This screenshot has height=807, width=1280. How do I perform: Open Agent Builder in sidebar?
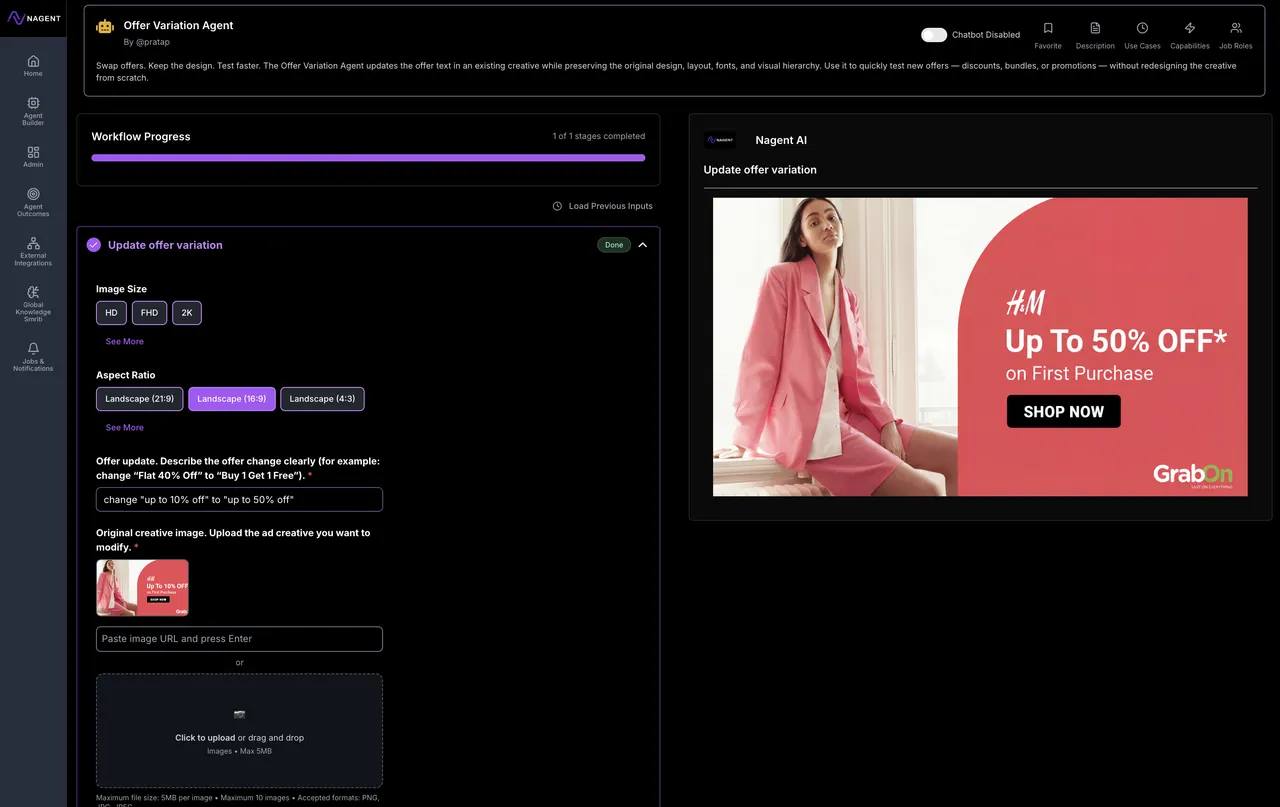33,110
